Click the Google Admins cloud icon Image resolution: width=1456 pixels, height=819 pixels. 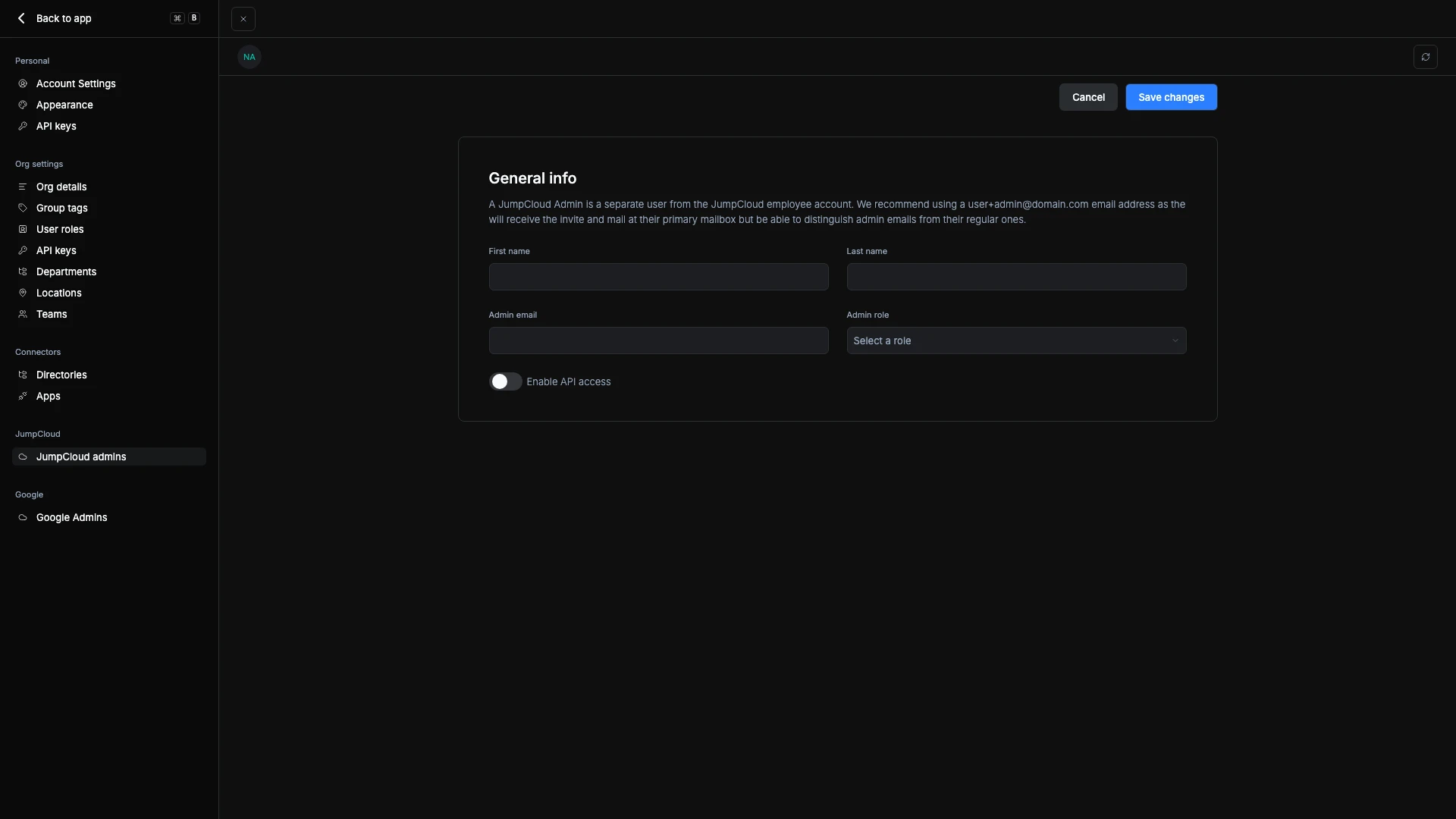[x=23, y=517]
